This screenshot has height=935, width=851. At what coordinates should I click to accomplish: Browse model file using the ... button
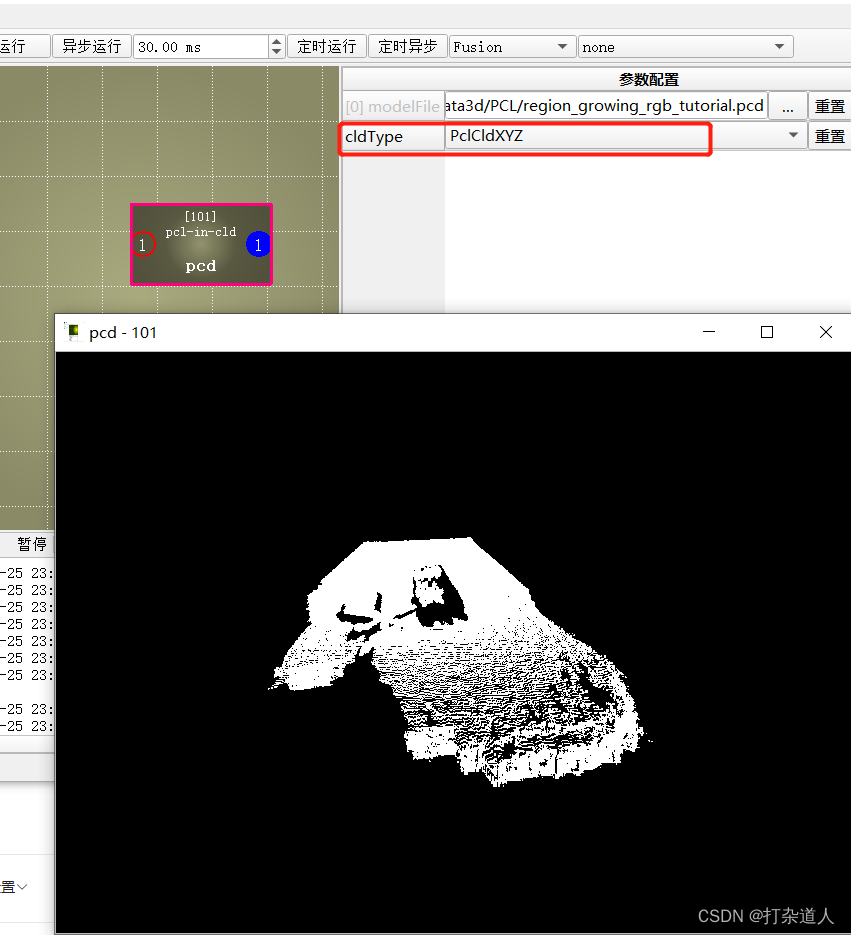pyautogui.click(x=787, y=105)
